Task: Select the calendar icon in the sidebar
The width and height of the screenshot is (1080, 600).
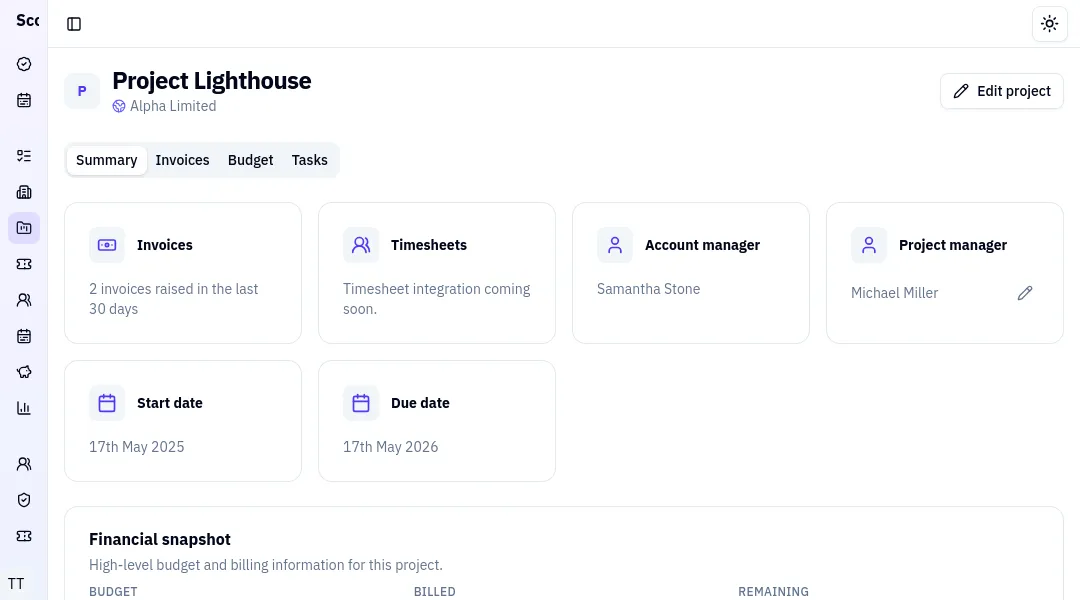Action: (24, 100)
